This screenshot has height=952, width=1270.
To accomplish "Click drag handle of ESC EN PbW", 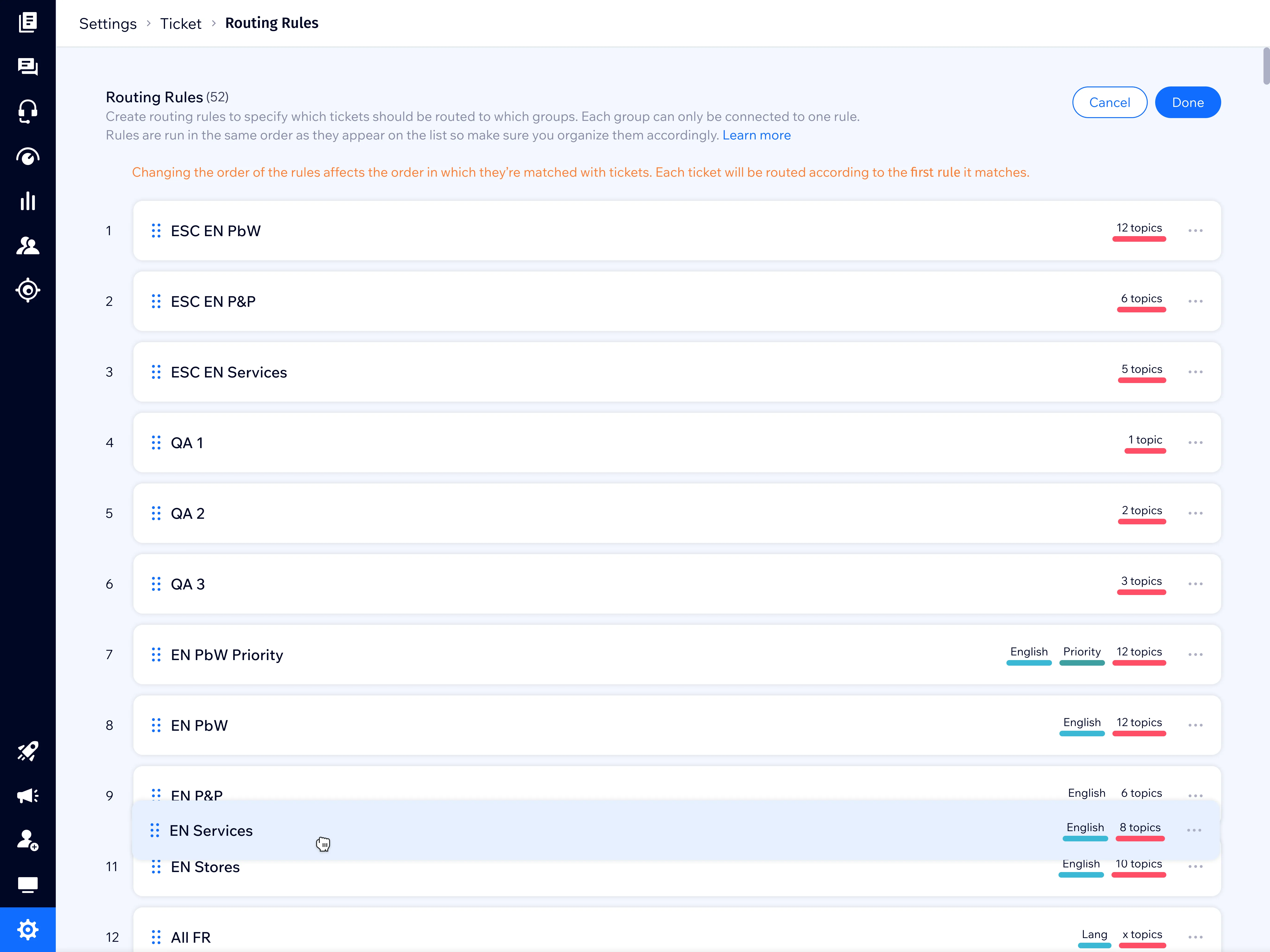I will point(156,231).
